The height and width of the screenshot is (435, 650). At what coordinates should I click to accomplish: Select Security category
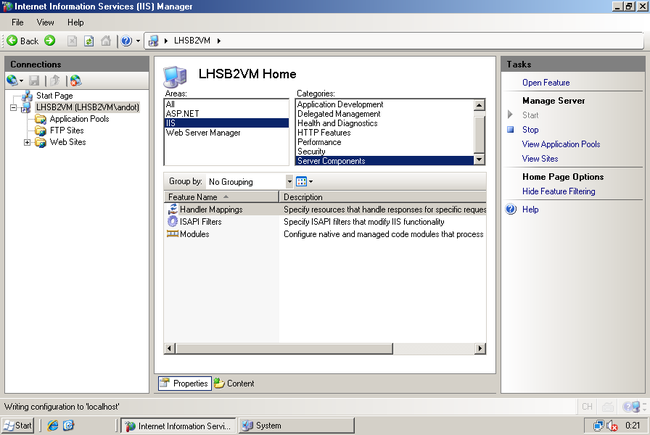pyautogui.click(x=385, y=151)
